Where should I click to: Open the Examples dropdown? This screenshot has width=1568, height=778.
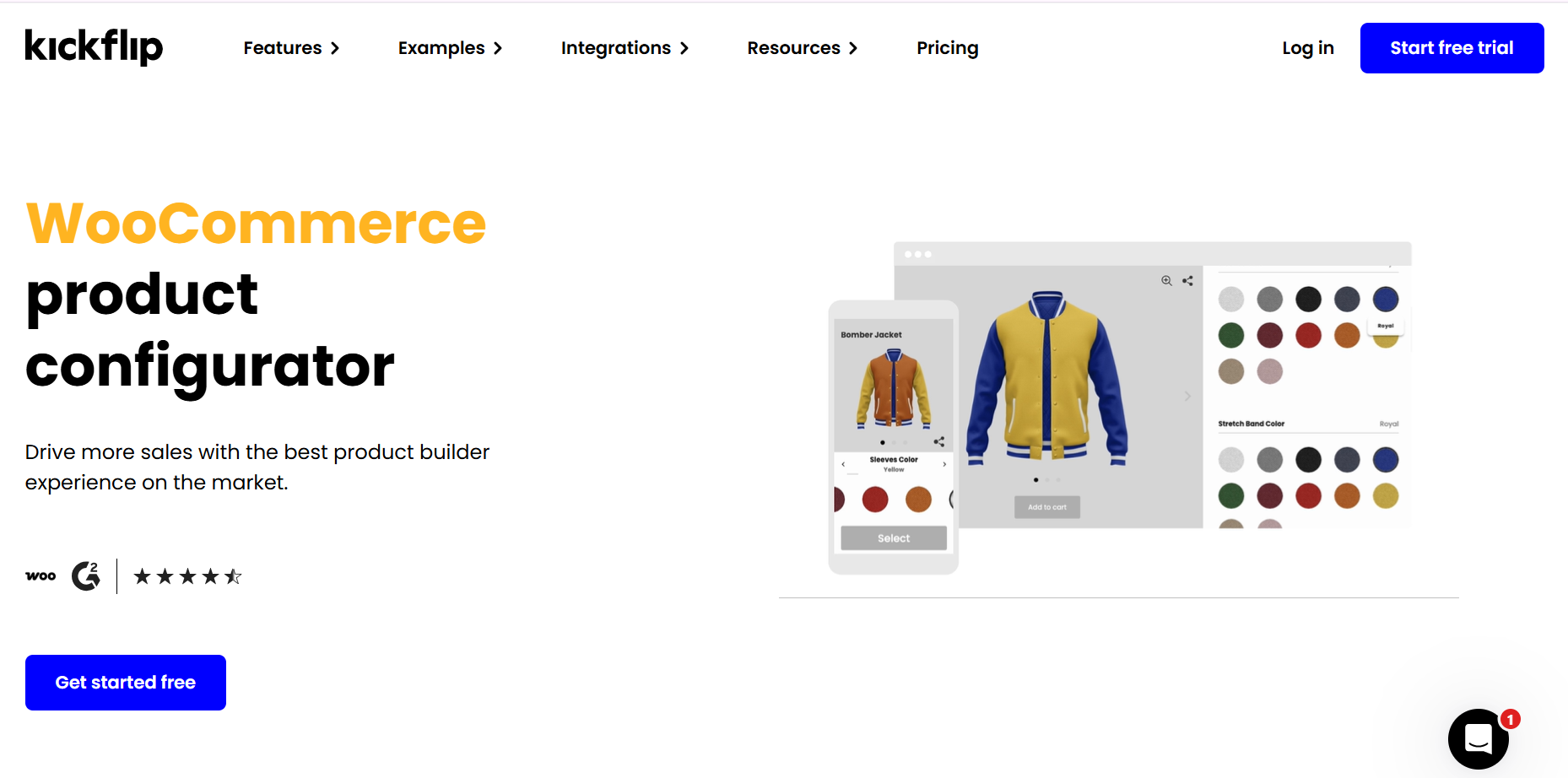tap(450, 48)
